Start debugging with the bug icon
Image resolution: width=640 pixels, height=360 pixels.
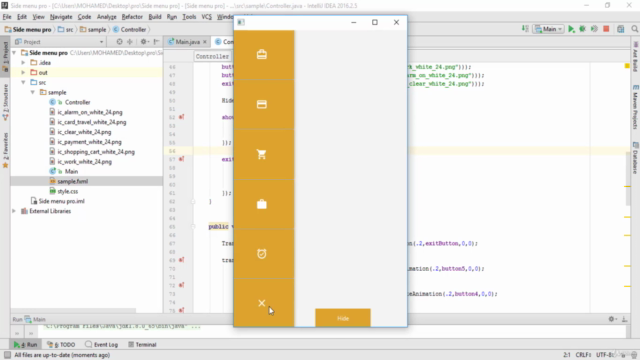click(x=582, y=29)
